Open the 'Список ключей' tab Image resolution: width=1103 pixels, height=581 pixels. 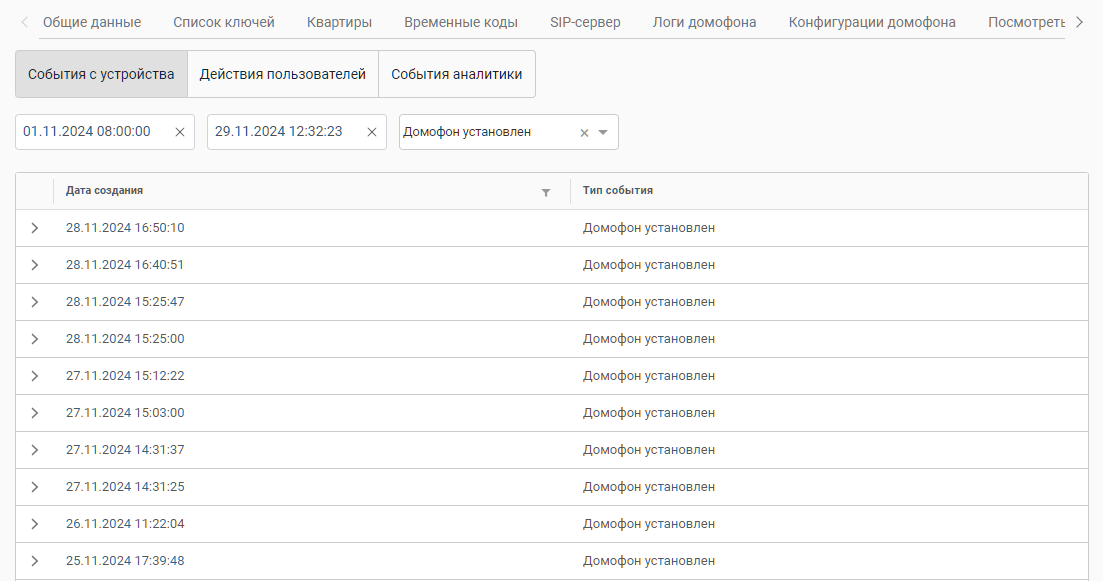(x=224, y=22)
